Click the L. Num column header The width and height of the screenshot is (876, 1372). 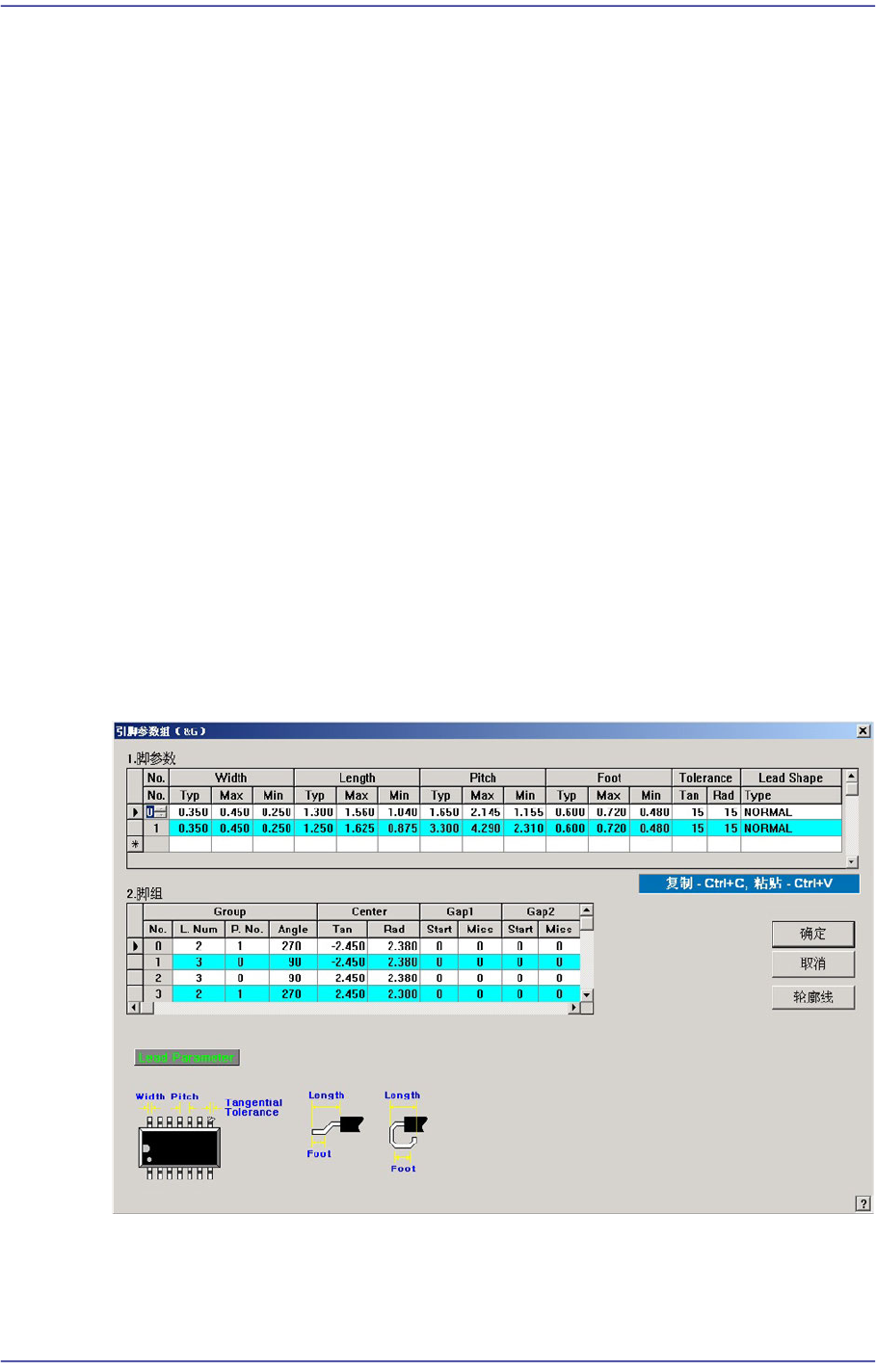[199, 929]
